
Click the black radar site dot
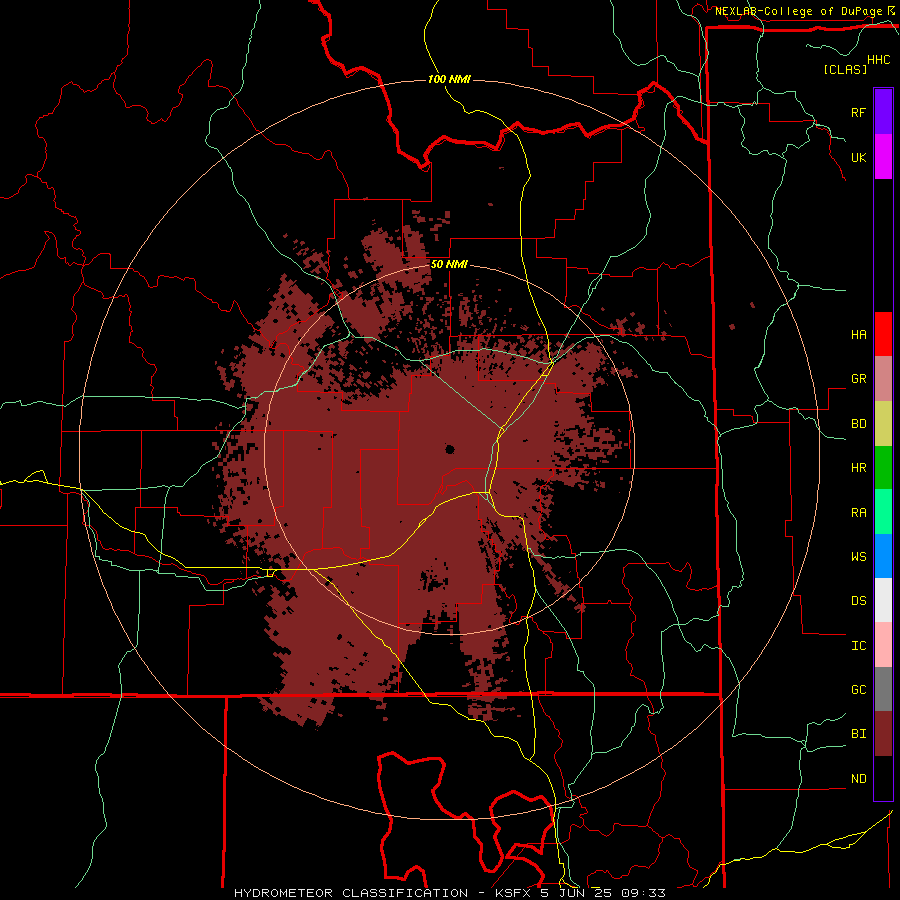coord(450,449)
